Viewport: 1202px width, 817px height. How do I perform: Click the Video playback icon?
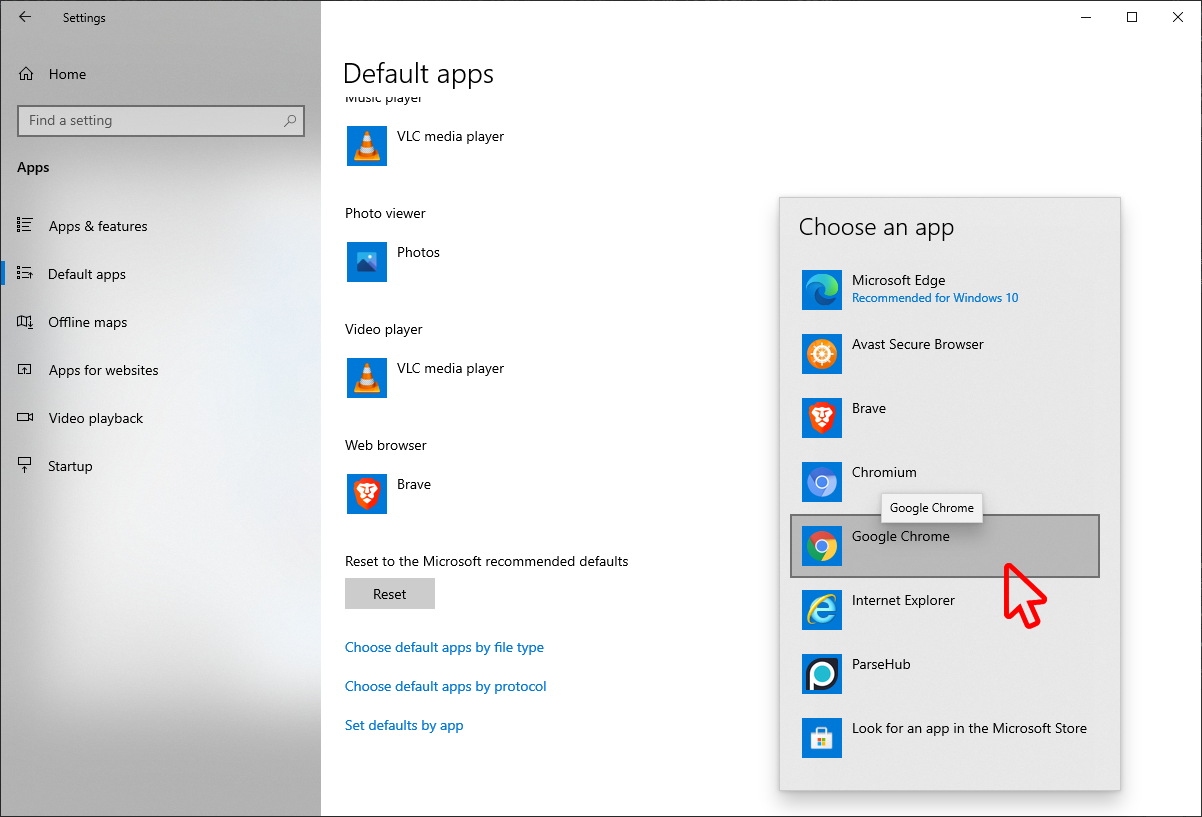[26, 418]
